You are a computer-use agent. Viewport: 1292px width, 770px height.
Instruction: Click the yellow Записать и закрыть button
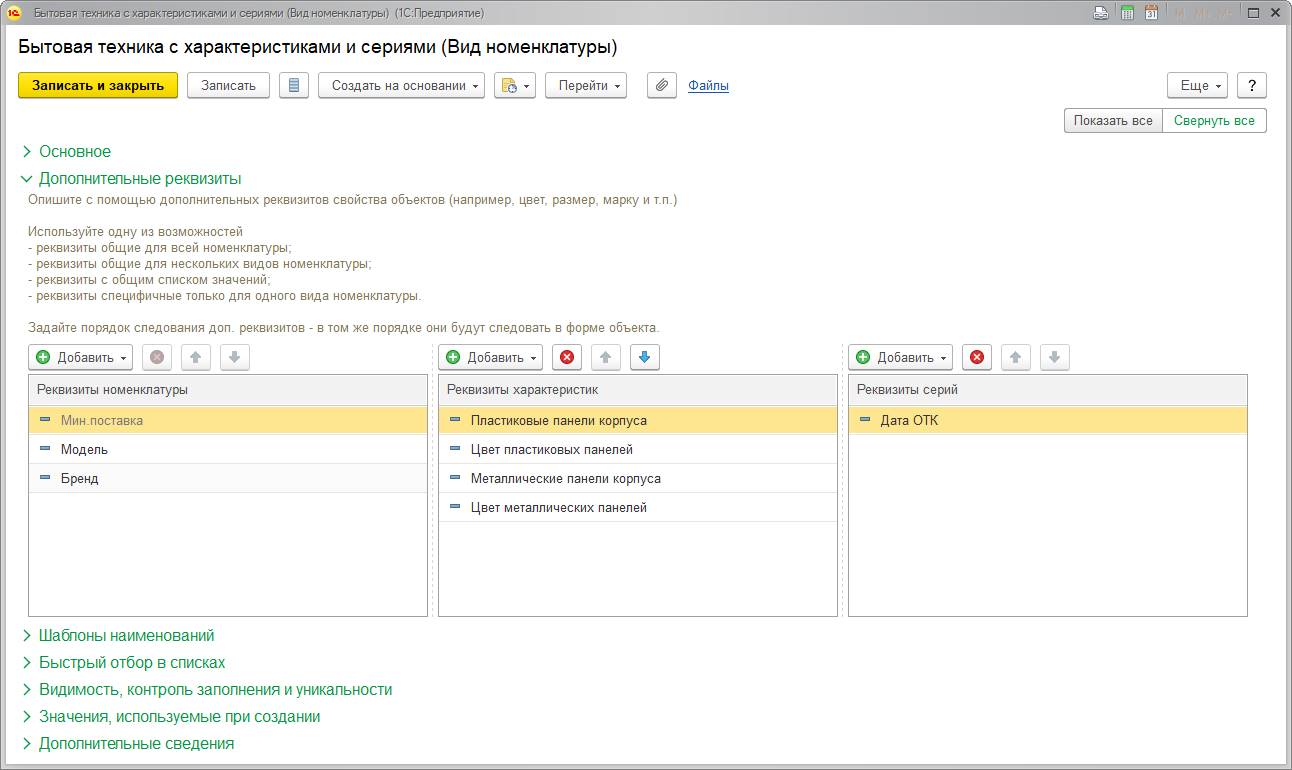click(98, 86)
